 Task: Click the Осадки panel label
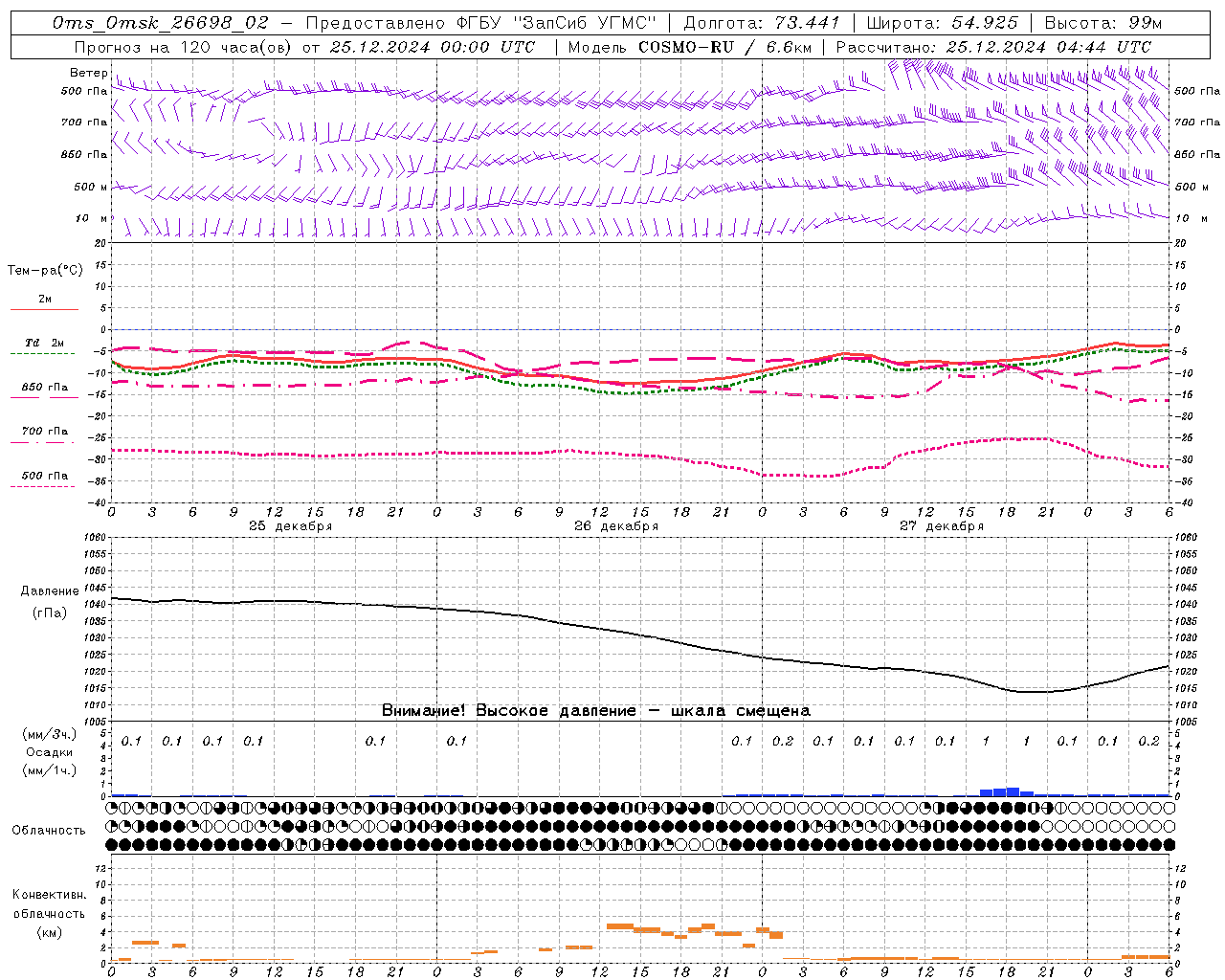tap(50, 752)
